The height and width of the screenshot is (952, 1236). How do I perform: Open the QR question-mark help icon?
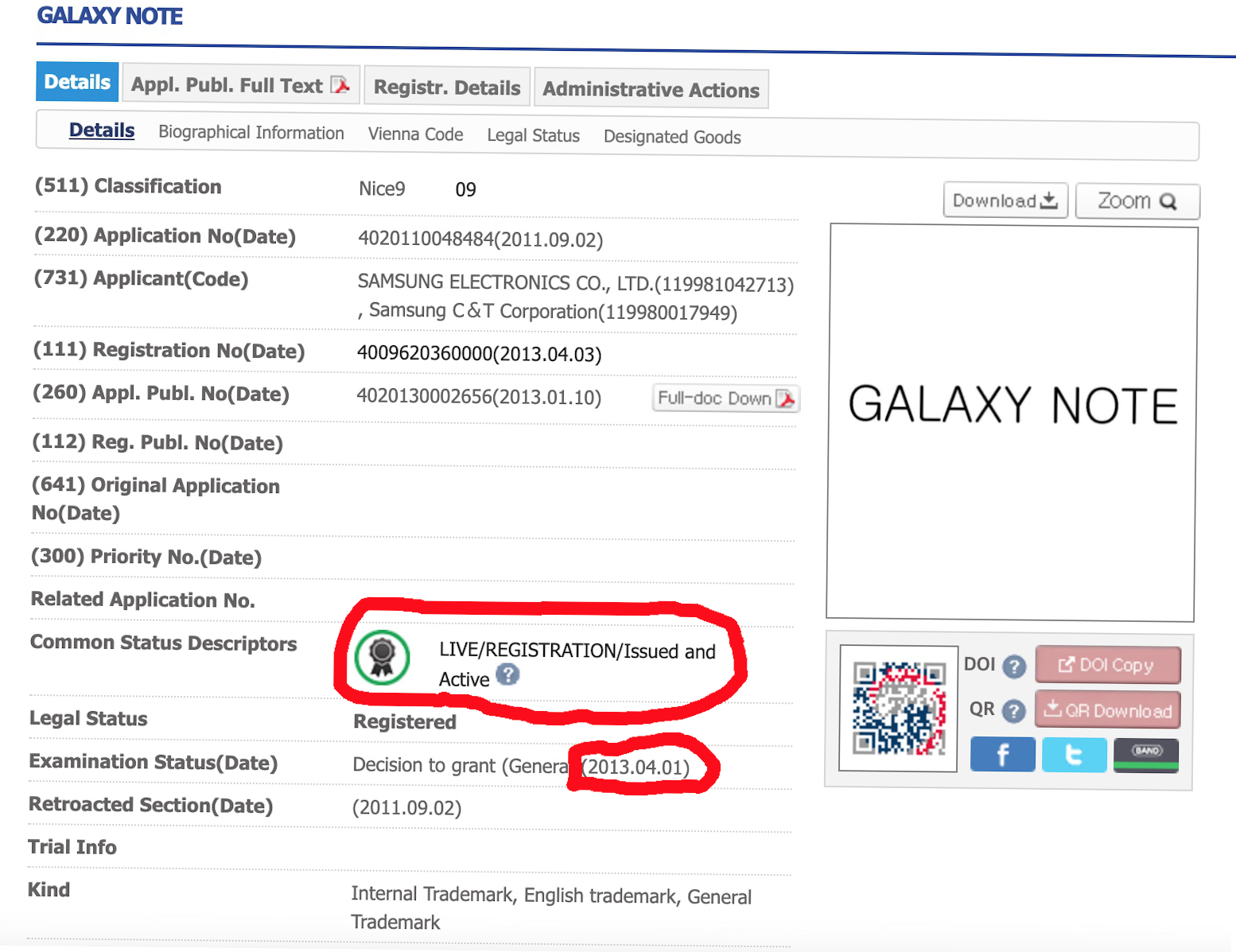pos(1015,711)
